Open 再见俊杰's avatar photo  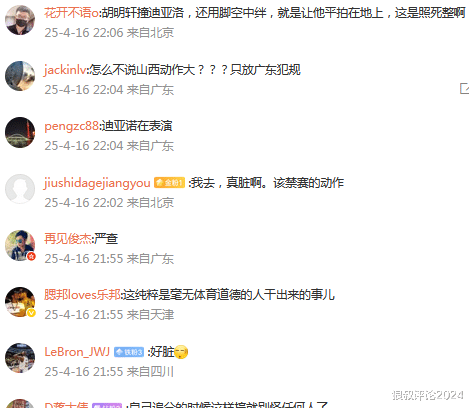point(20,245)
